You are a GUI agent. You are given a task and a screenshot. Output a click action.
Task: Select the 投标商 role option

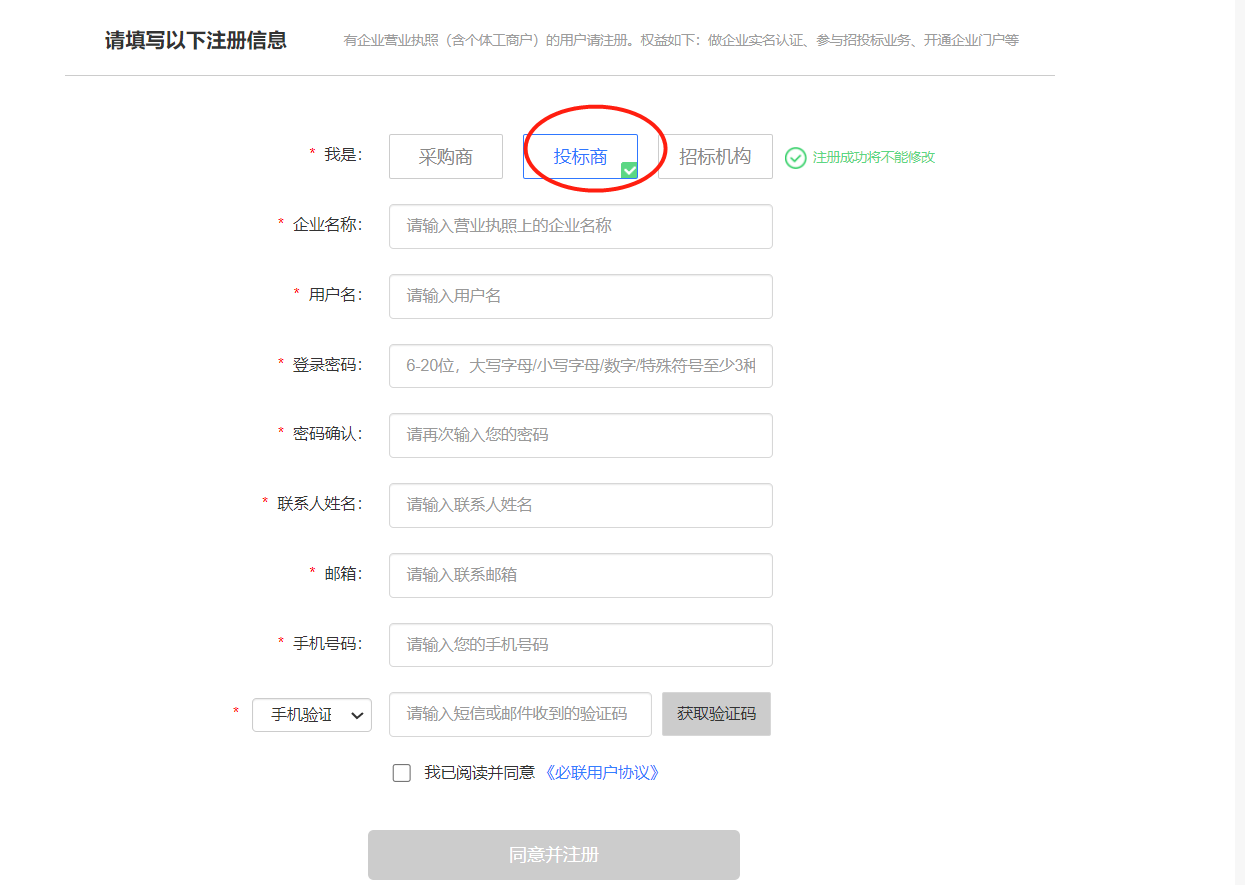tap(579, 157)
